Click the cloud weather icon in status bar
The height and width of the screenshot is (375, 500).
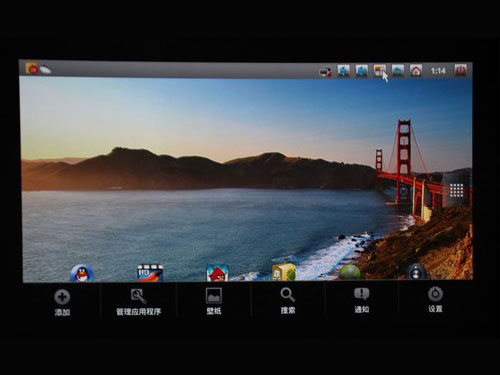[x=45, y=69]
